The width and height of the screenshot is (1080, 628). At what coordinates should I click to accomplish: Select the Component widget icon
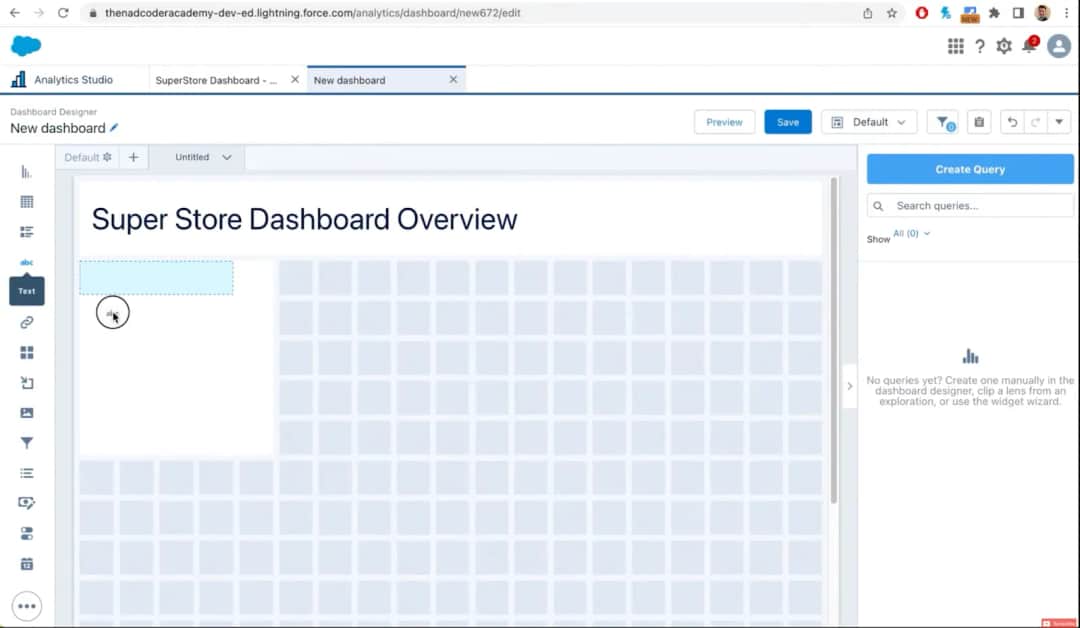[26, 383]
